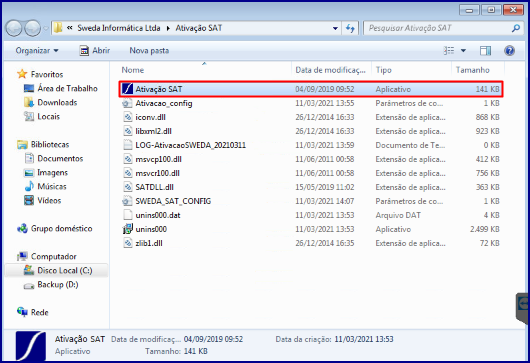Click the unins000.dat file icon
Viewport: 530px width, 363px height.
127,215
